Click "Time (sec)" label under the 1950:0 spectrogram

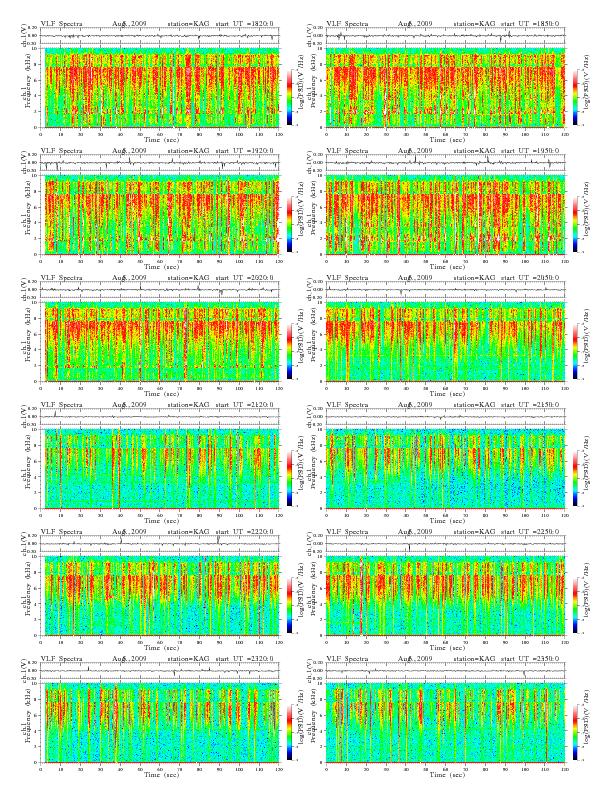447,267
